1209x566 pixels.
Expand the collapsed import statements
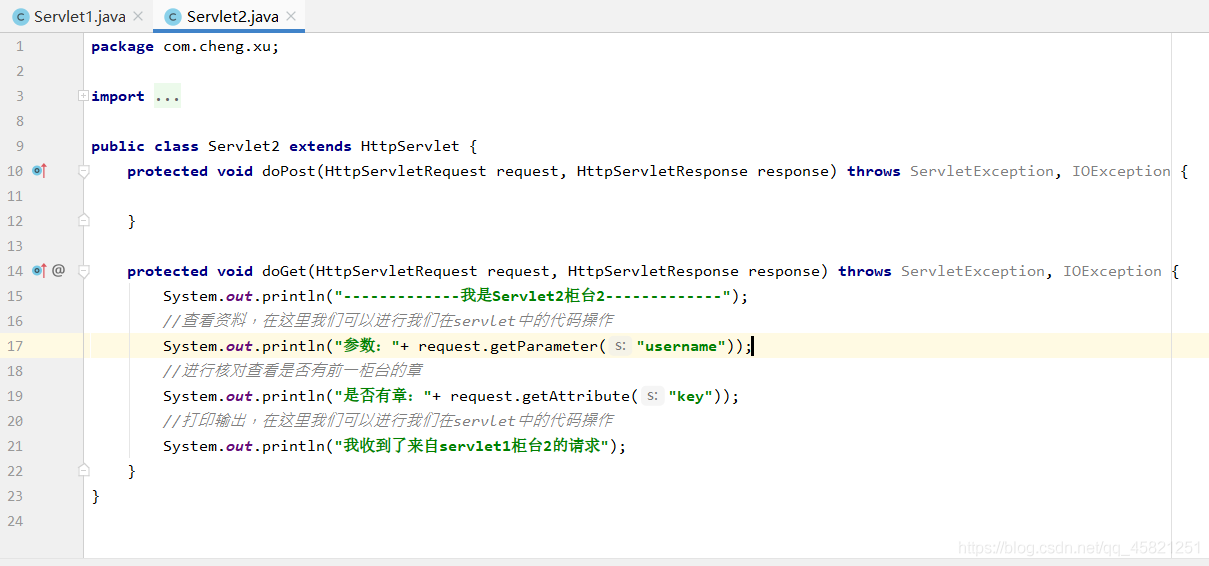point(83,96)
